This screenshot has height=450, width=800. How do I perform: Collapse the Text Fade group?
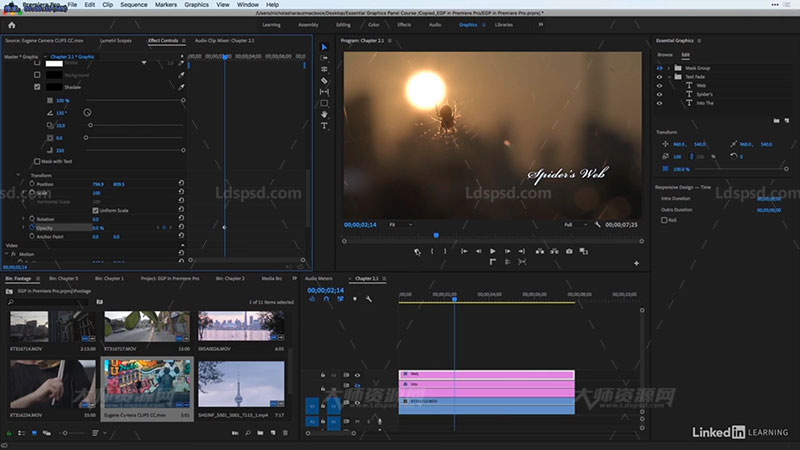669,77
